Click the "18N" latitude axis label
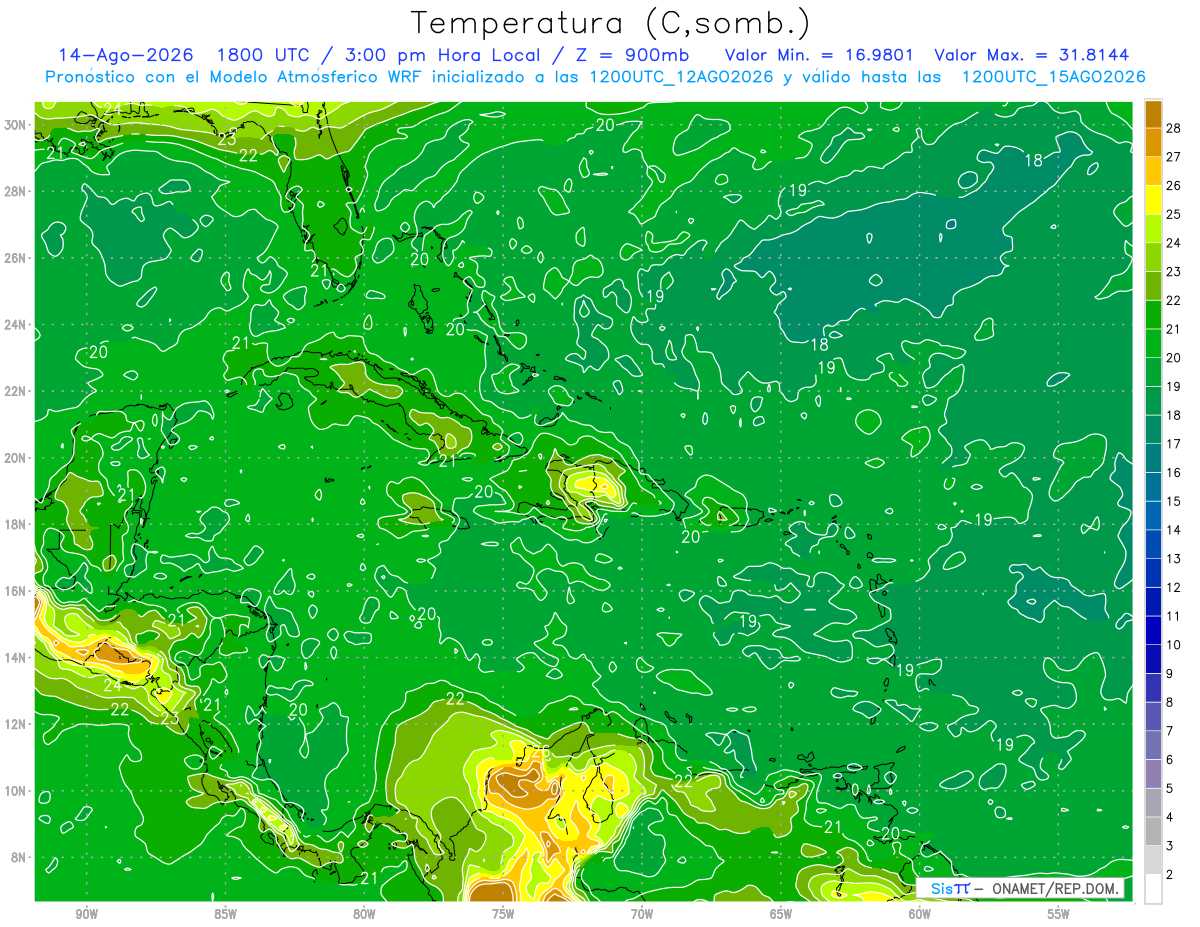Image resolution: width=1200 pixels, height=927 pixels. (15, 524)
